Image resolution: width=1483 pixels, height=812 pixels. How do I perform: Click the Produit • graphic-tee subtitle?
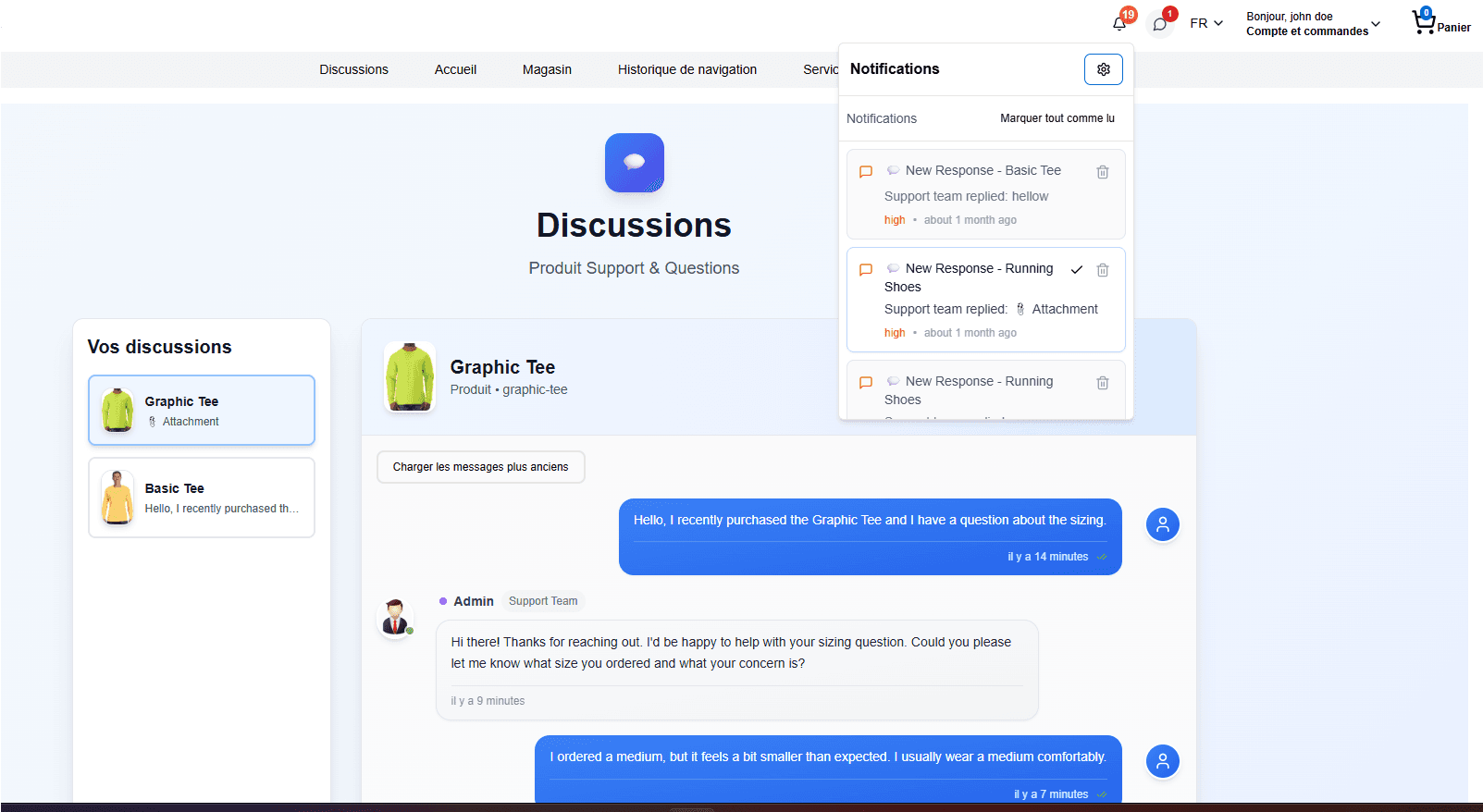coord(509,389)
